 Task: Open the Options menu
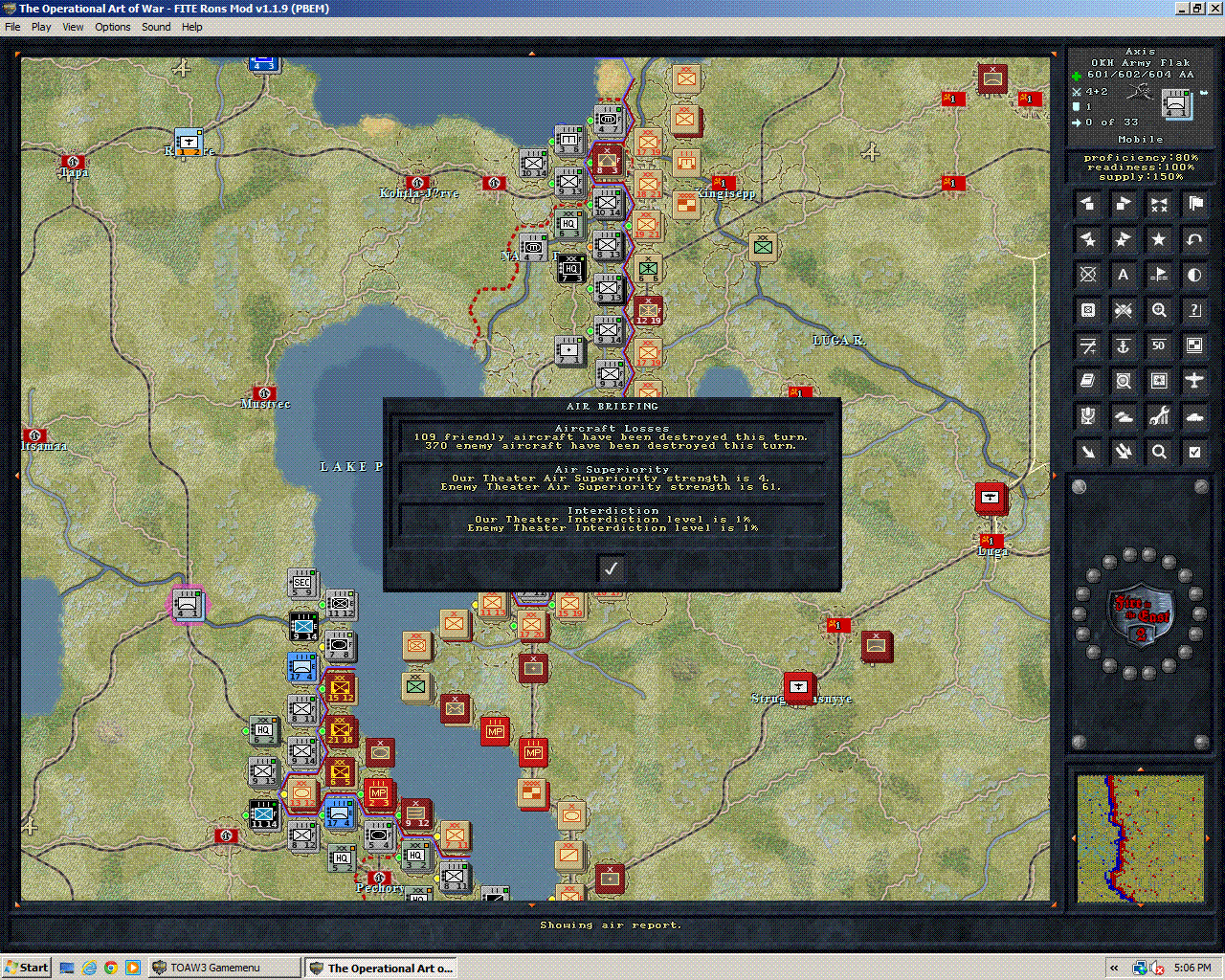112,27
